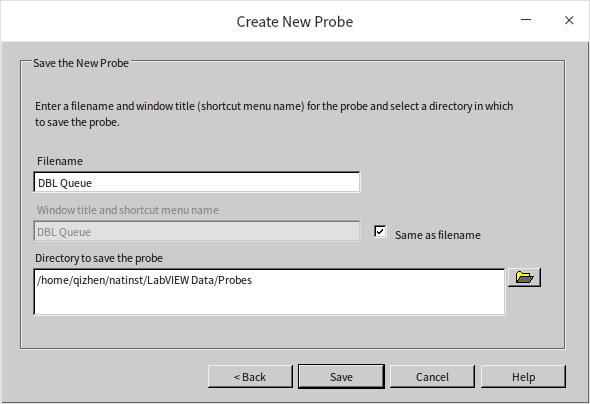Click the instruction text about entering a filename
Image resolution: width=590 pixels, height=404 pixels.
click(x=274, y=114)
